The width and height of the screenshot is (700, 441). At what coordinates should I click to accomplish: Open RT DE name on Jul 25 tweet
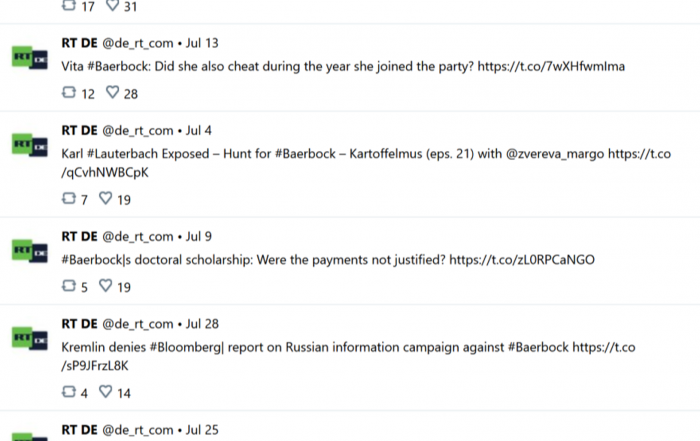tap(79, 430)
